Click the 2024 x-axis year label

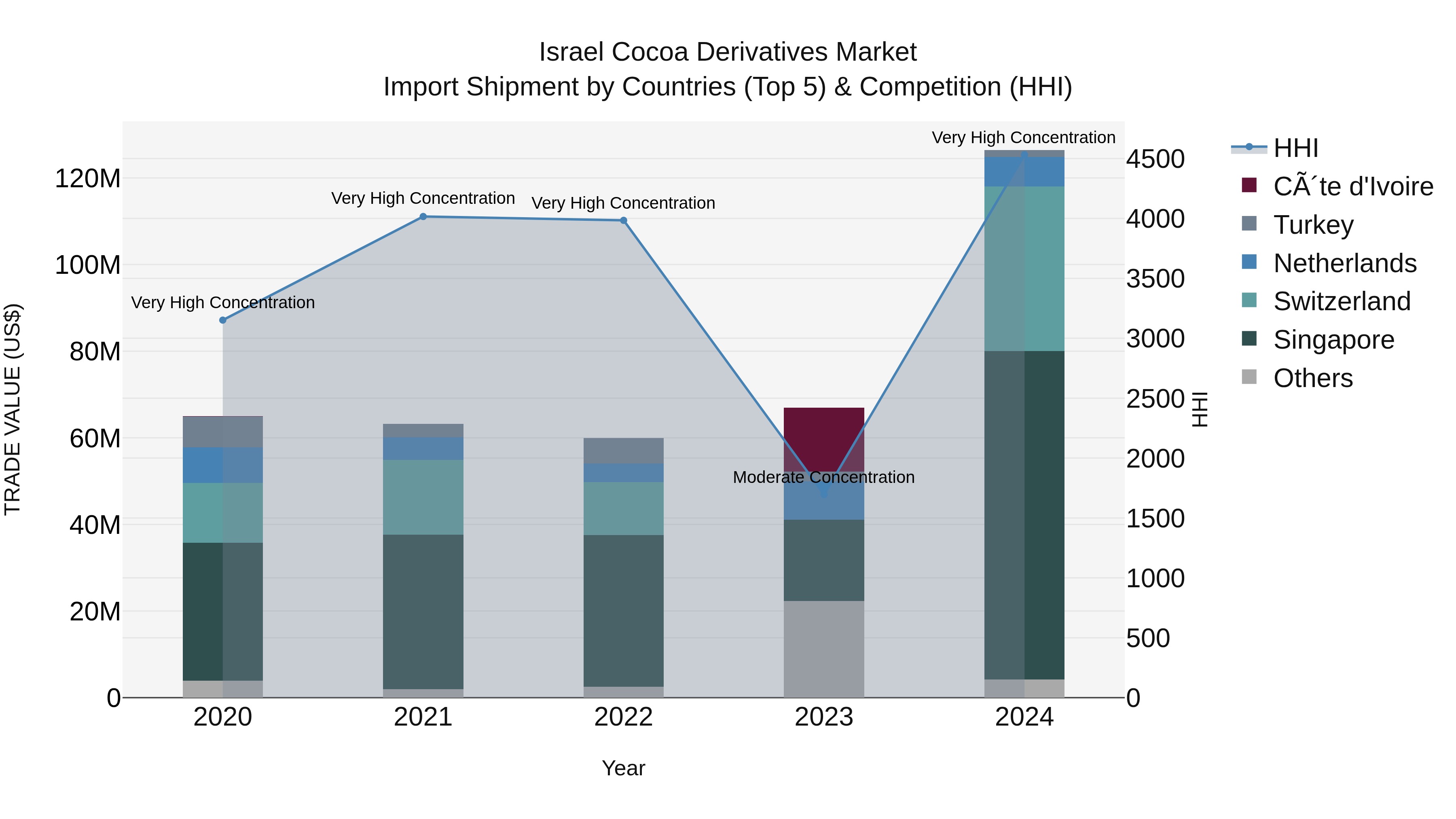1024,717
